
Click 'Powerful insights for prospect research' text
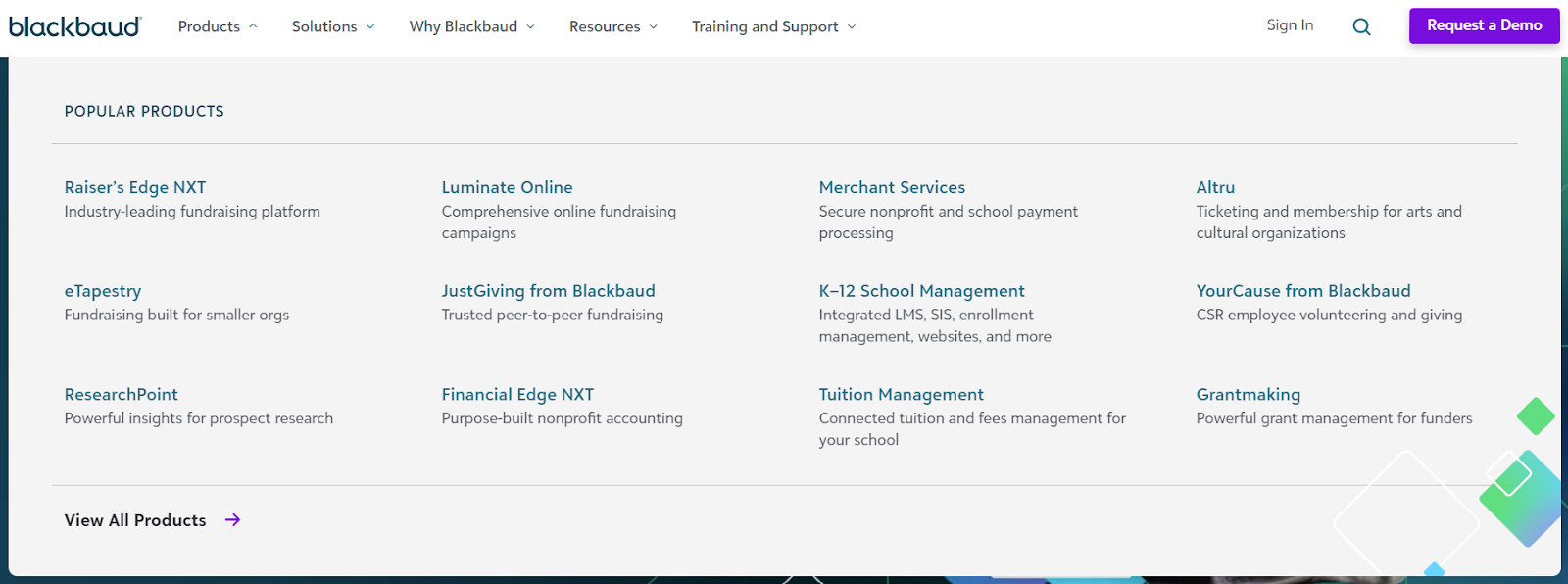point(199,418)
